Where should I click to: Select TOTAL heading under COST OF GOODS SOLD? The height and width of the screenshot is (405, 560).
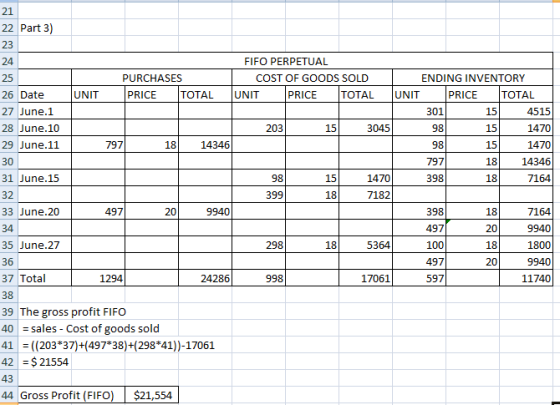tap(366, 95)
